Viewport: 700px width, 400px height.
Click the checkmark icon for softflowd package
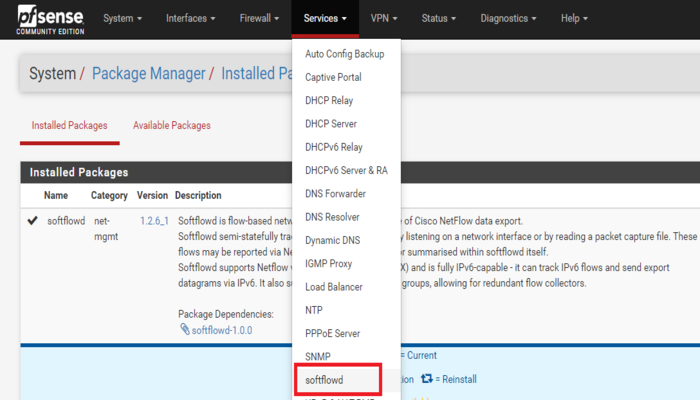pos(32,221)
